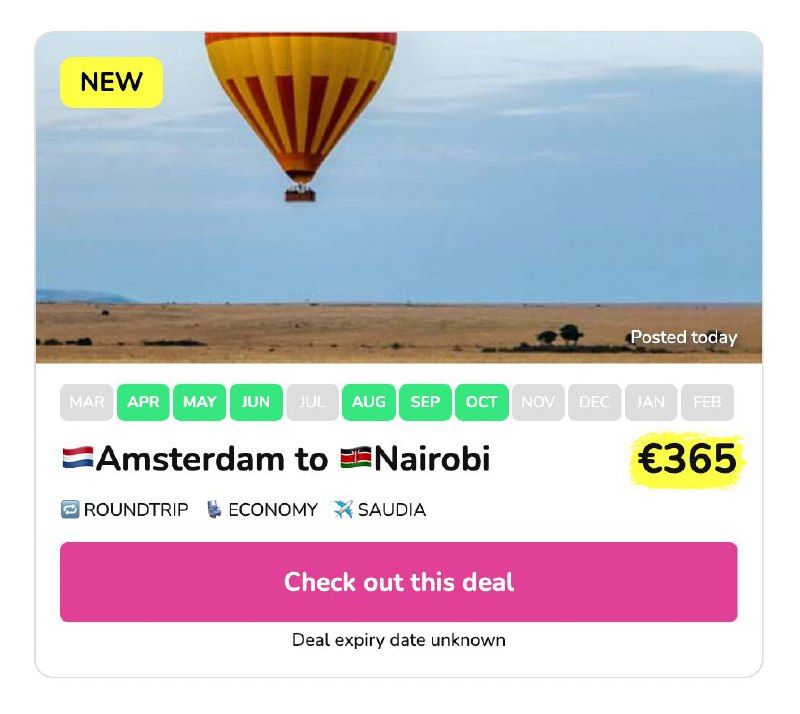Click the roundtrip arrows icon

click(70, 509)
